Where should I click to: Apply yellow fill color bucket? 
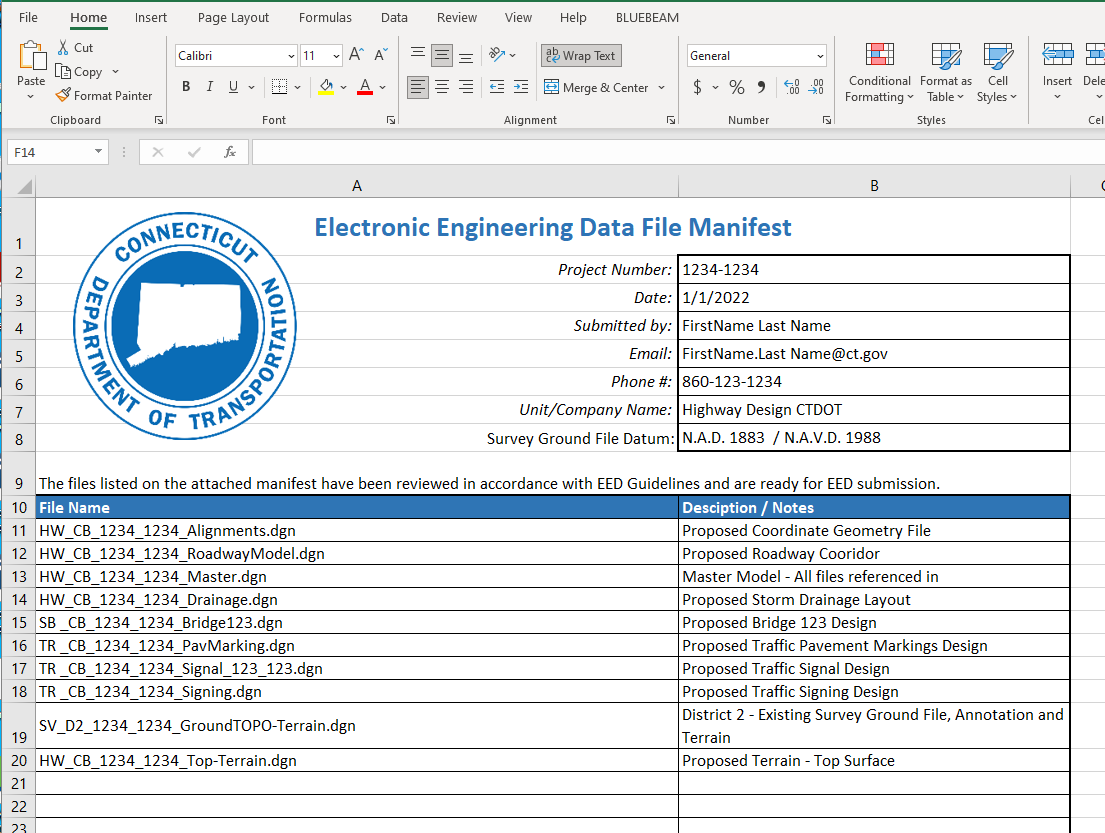point(326,87)
